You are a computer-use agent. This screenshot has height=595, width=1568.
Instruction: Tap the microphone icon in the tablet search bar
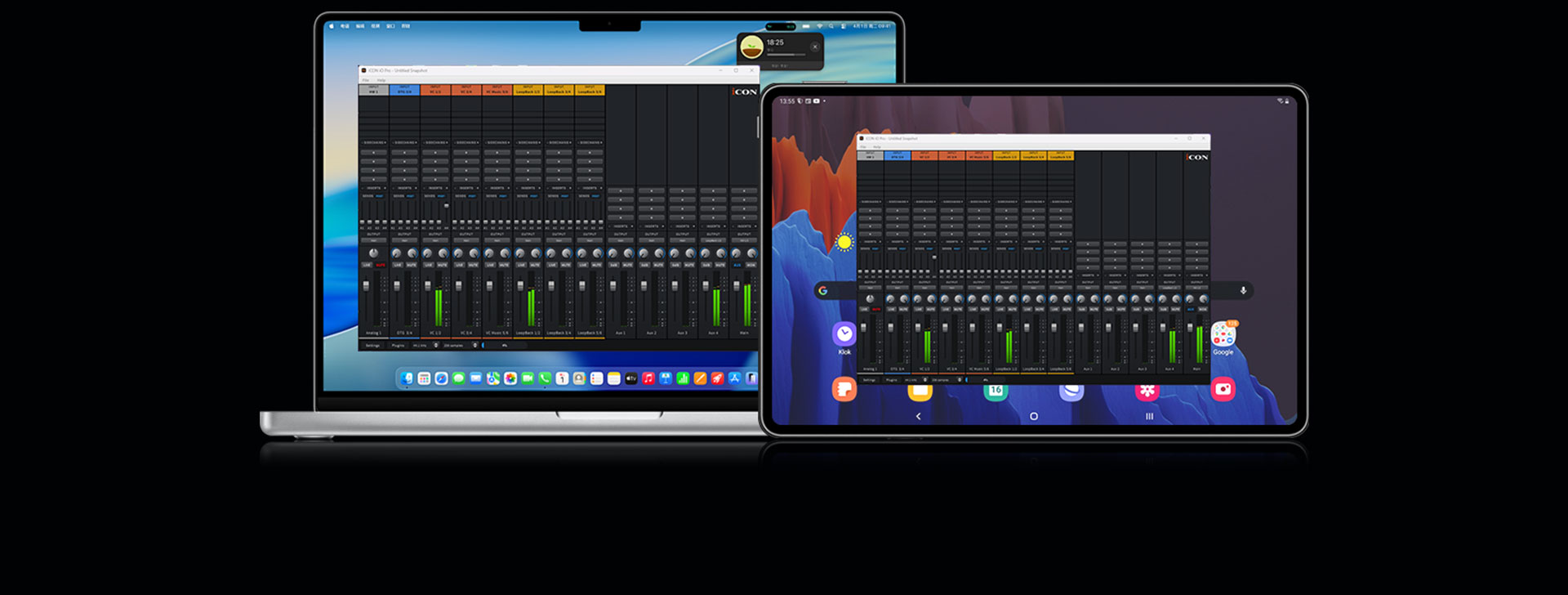[x=1243, y=290]
